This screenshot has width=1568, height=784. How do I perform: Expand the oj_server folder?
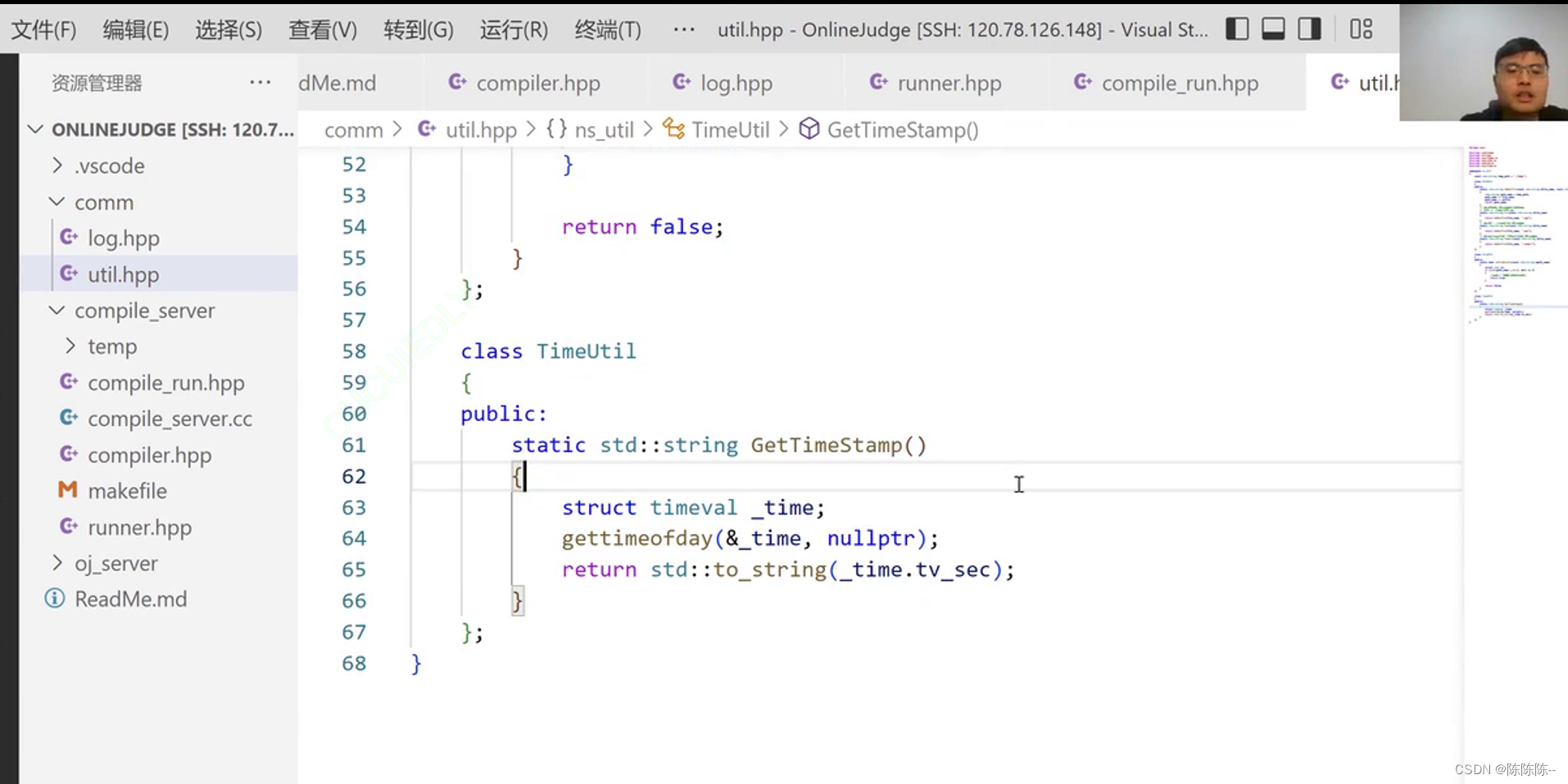(x=57, y=563)
